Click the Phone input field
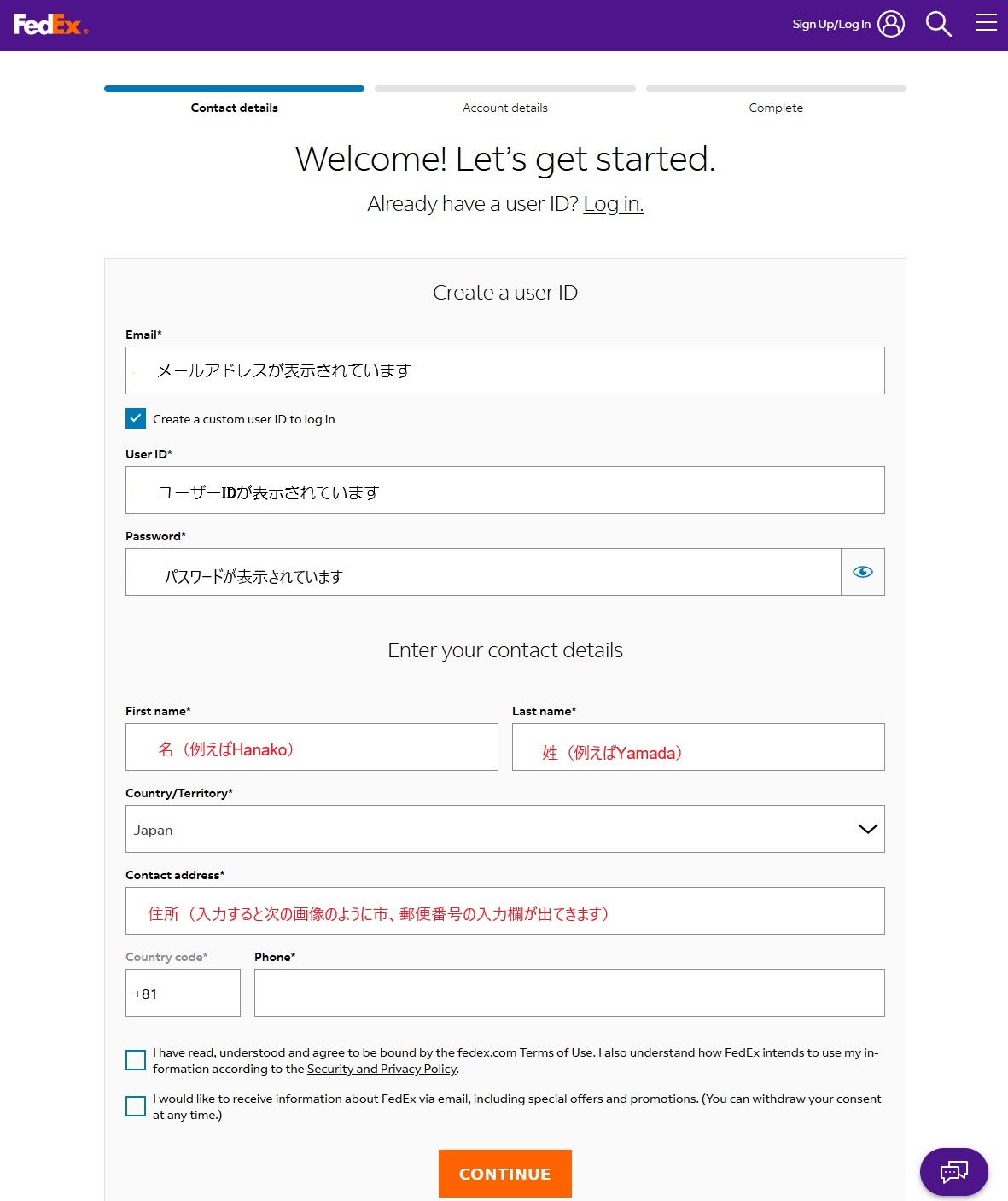The image size is (1008, 1201). pos(569,993)
